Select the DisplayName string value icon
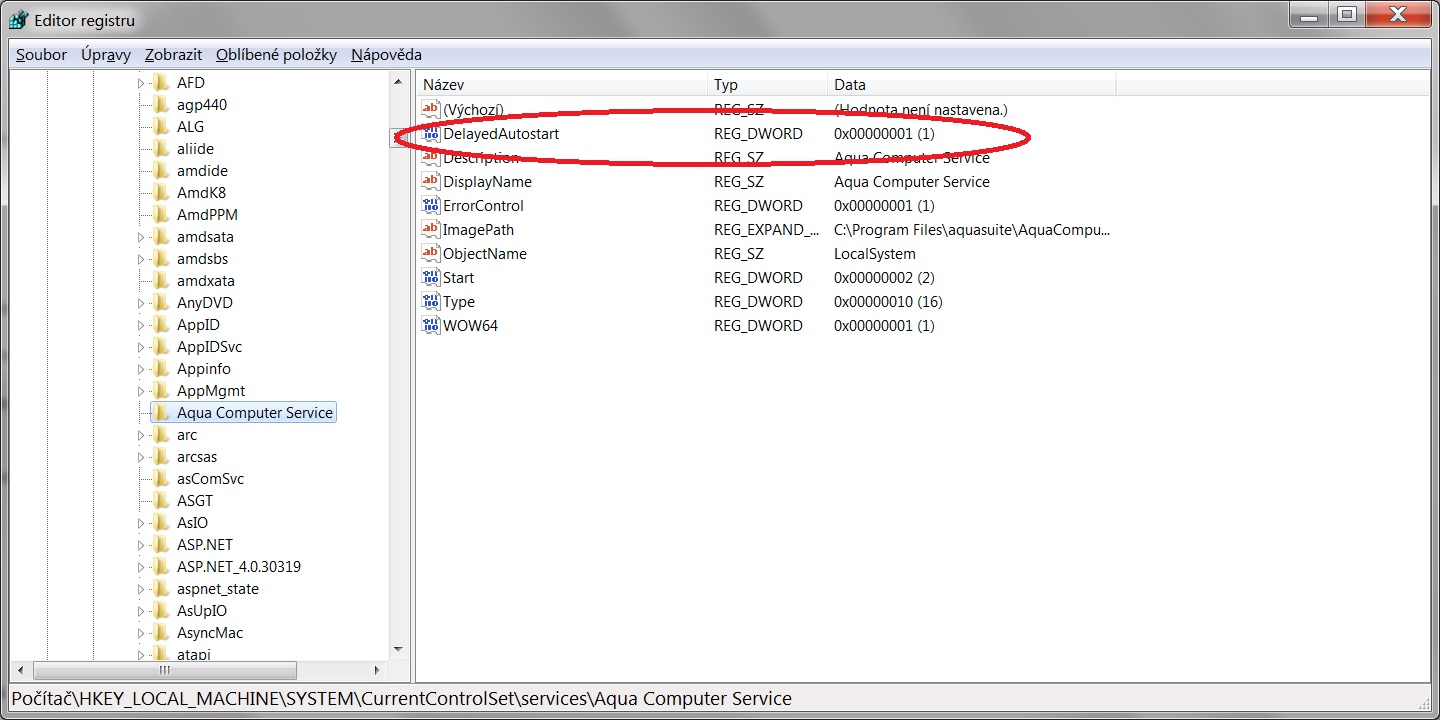Image resolution: width=1440 pixels, height=720 pixels. pos(431,182)
